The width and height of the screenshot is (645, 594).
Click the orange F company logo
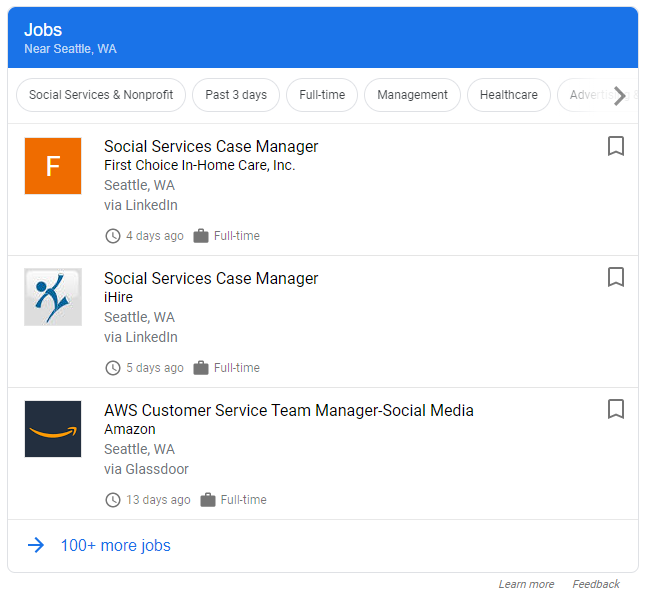point(53,166)
